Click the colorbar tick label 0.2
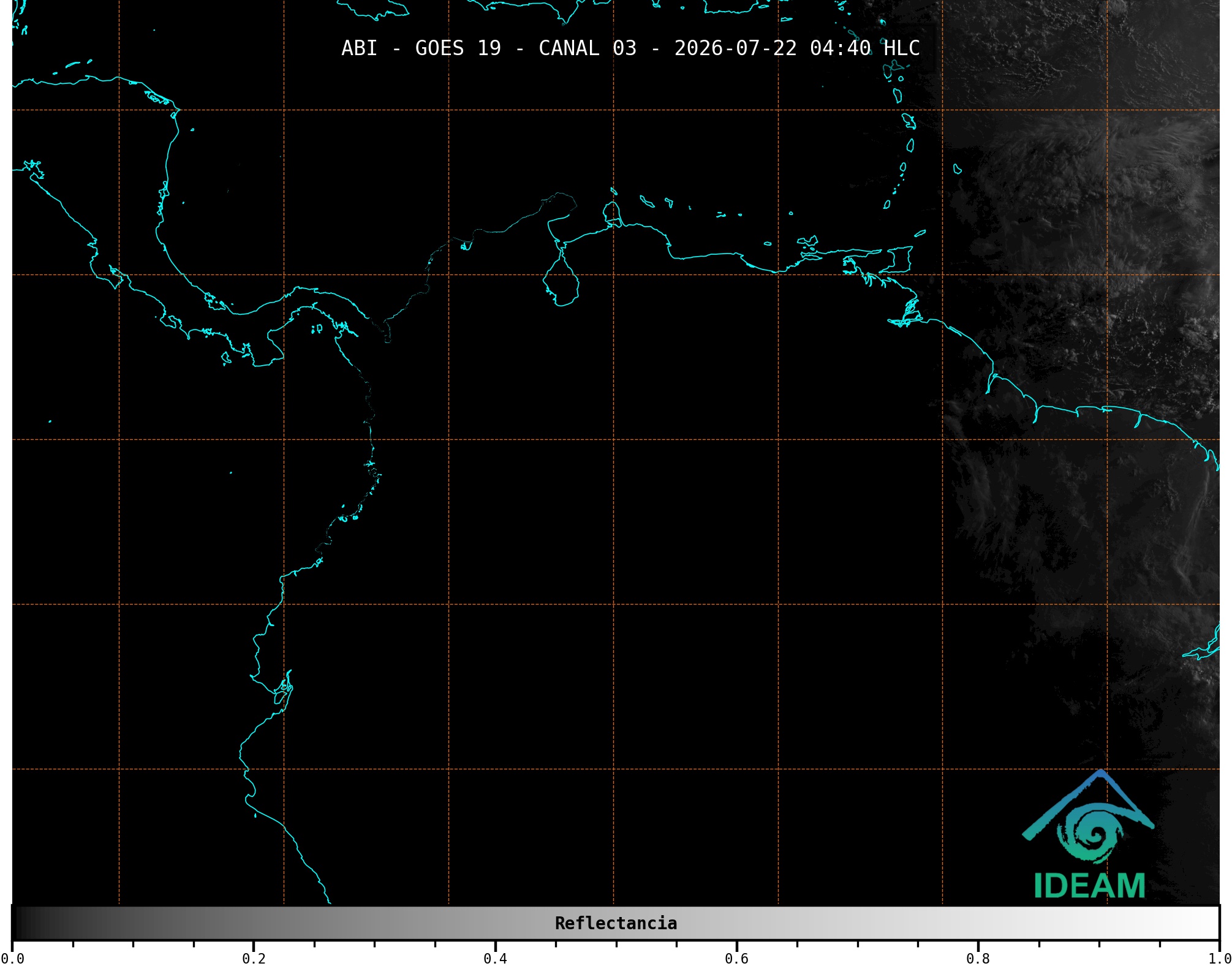This screenshot has width=1232, height=966. 254,959
